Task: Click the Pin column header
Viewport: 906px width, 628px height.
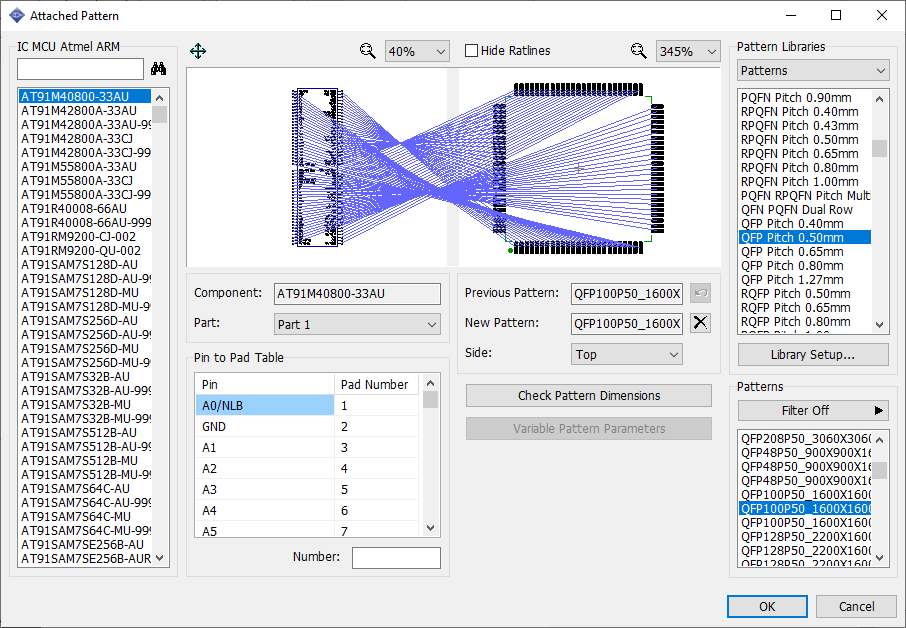Action: pos(265,384)
